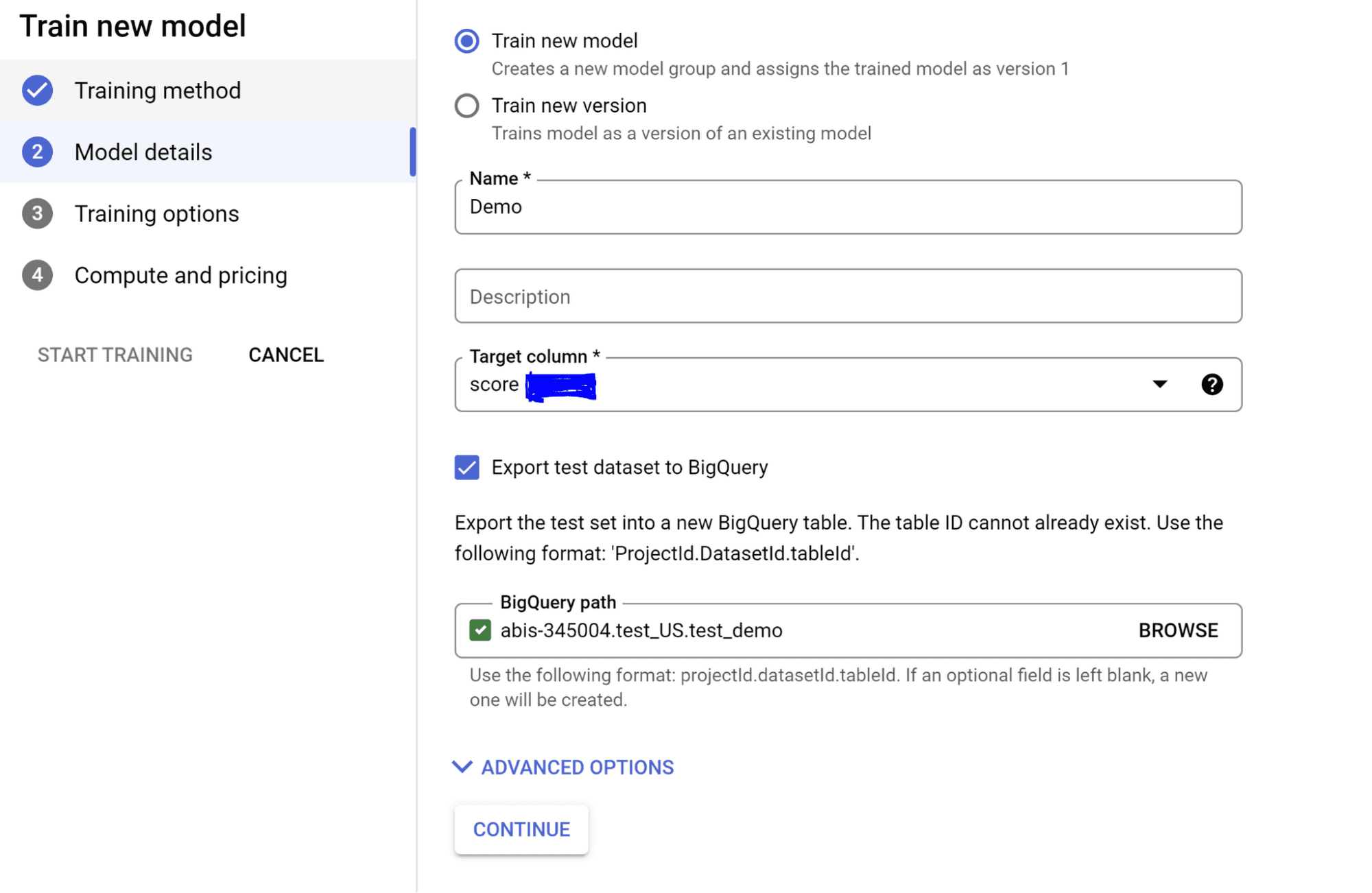Click the step 3 Training options number icon
Viewport: 1372px width, 893px height.
pyautogui.click(x=37, y=214)
